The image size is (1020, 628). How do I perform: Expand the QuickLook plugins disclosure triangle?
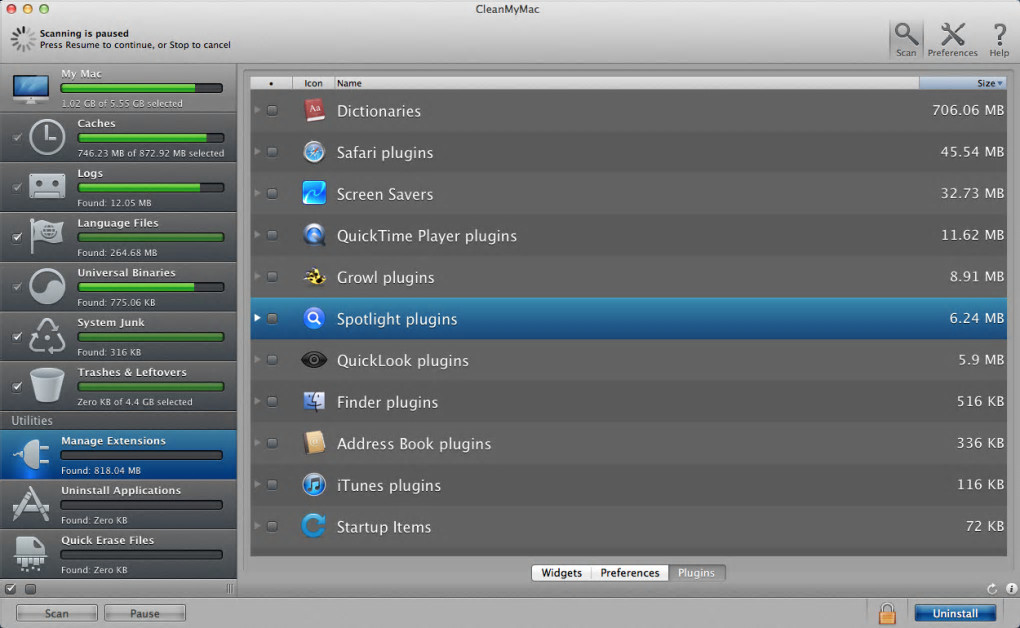pyautogui.click(x=258, y=359)
